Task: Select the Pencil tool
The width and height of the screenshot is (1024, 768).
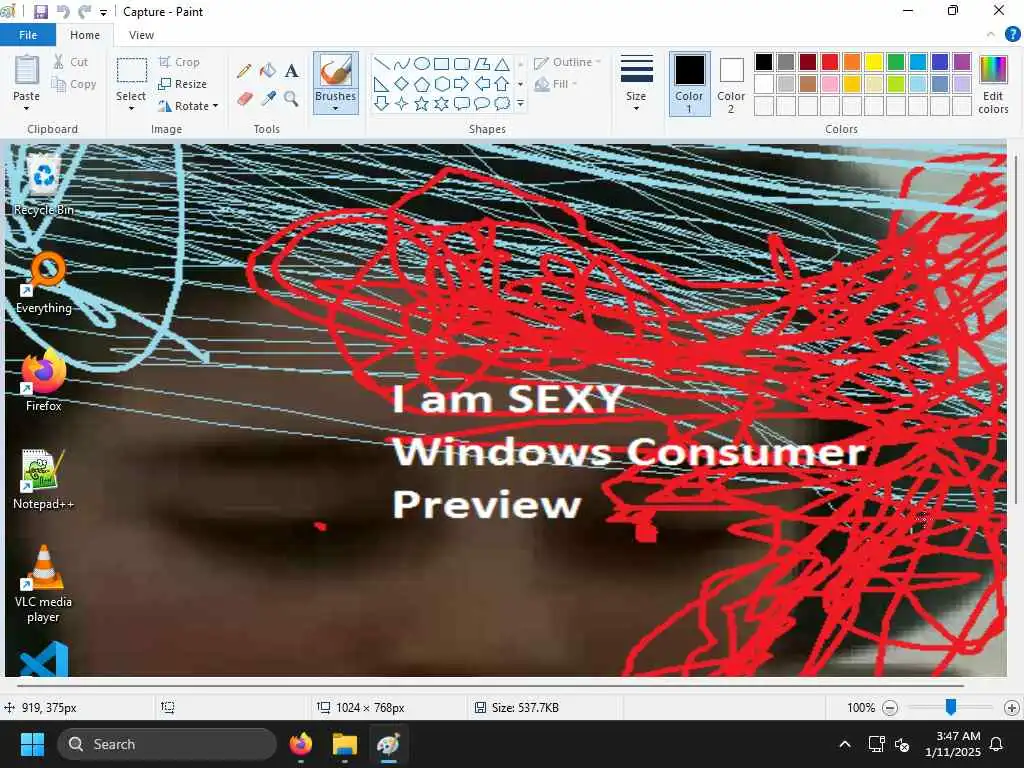Action: [244, 71]
